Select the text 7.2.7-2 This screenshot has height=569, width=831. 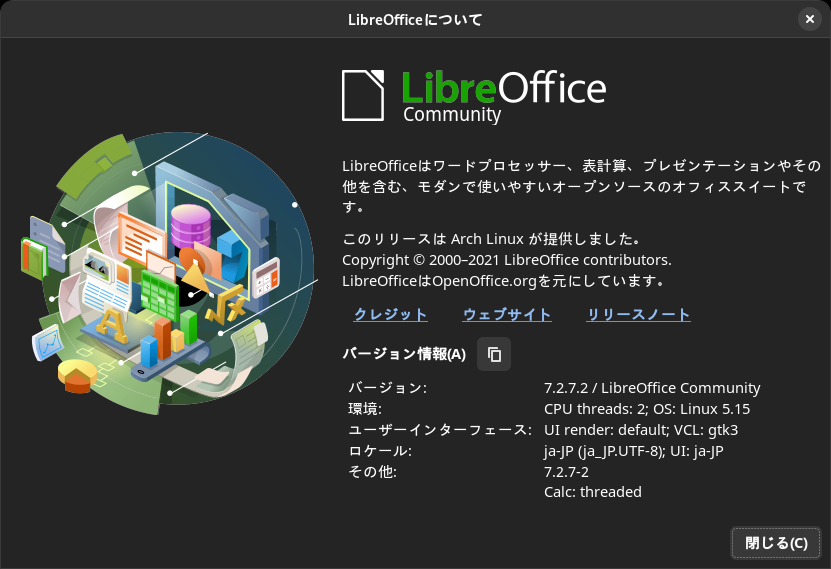(x=566, y=472)
